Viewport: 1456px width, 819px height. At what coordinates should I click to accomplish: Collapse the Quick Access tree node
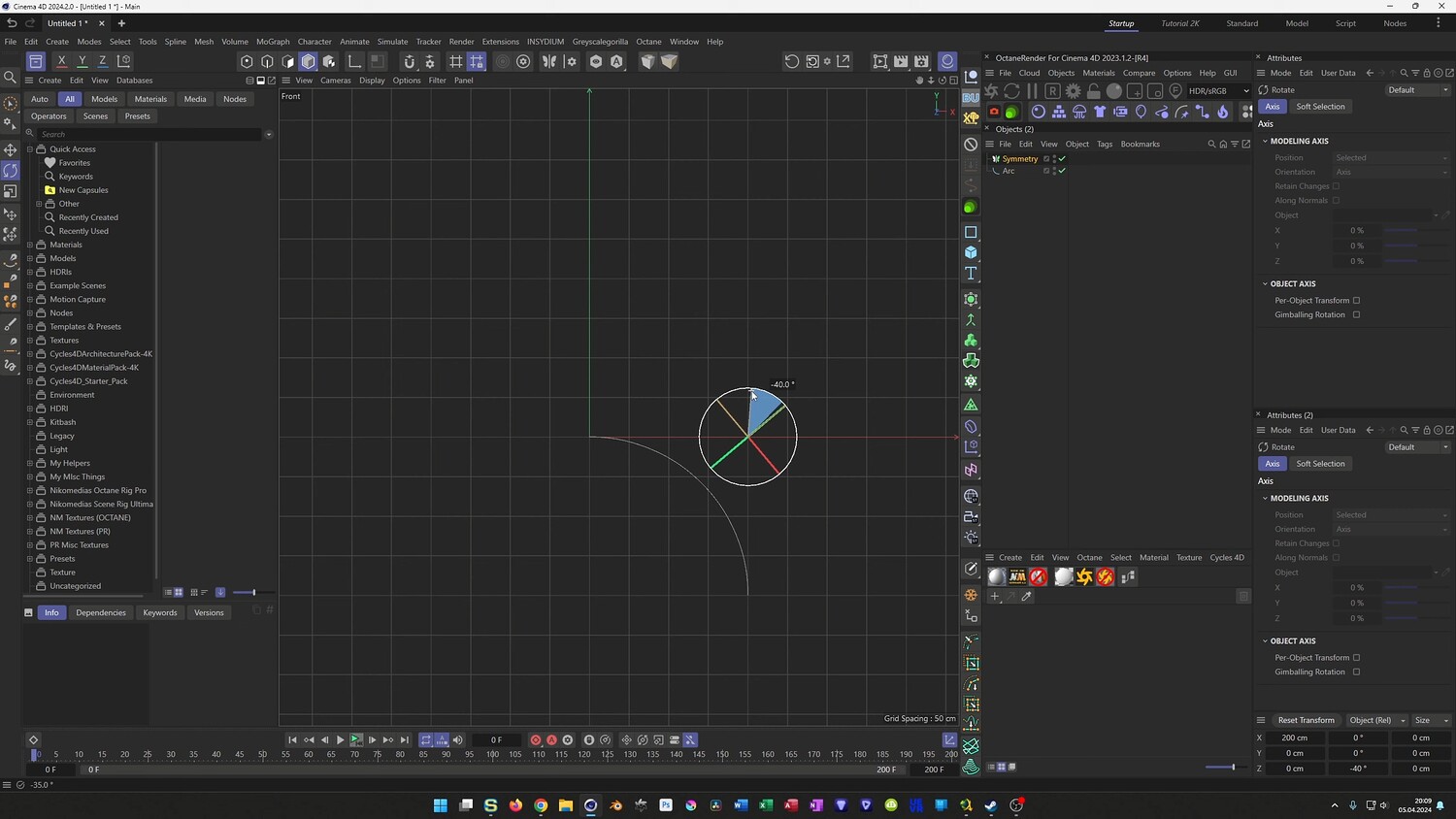(30, 149)
